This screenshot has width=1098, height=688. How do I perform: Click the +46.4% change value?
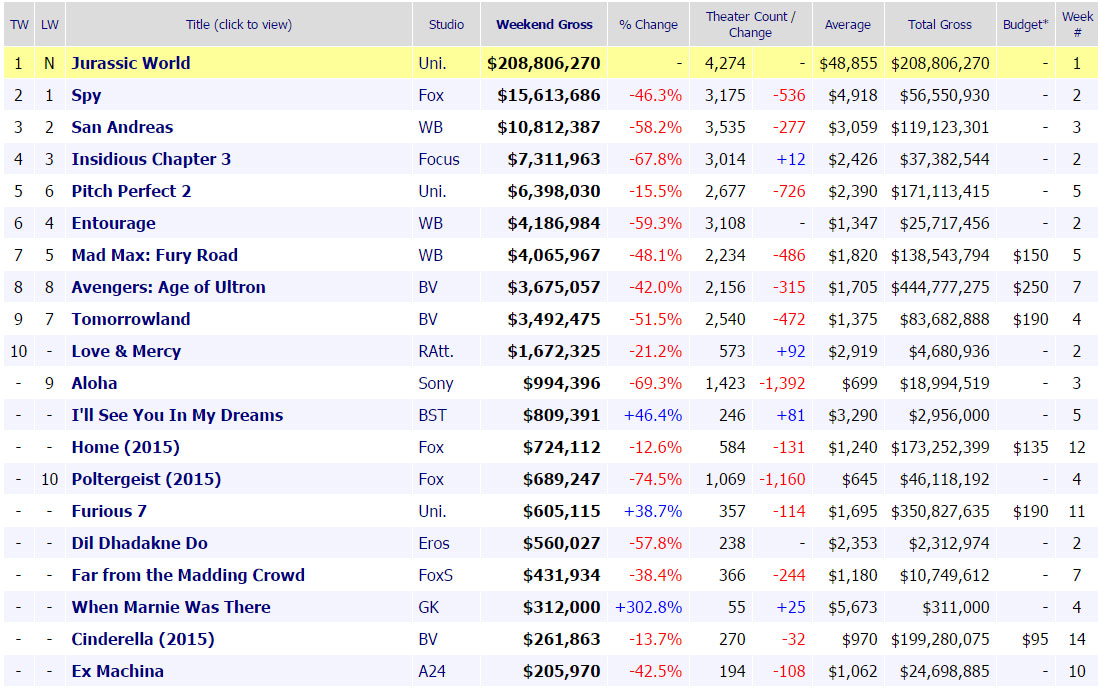[x=653, y=415]
